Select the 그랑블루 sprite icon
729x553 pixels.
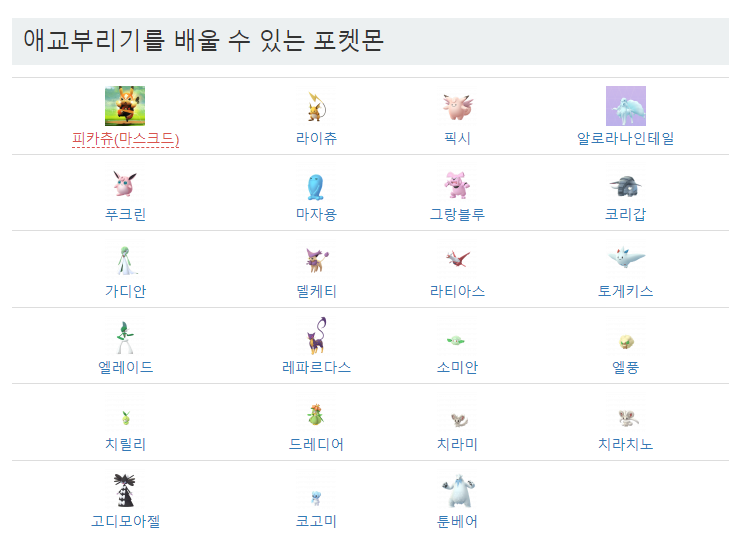(x=457, y=185)
